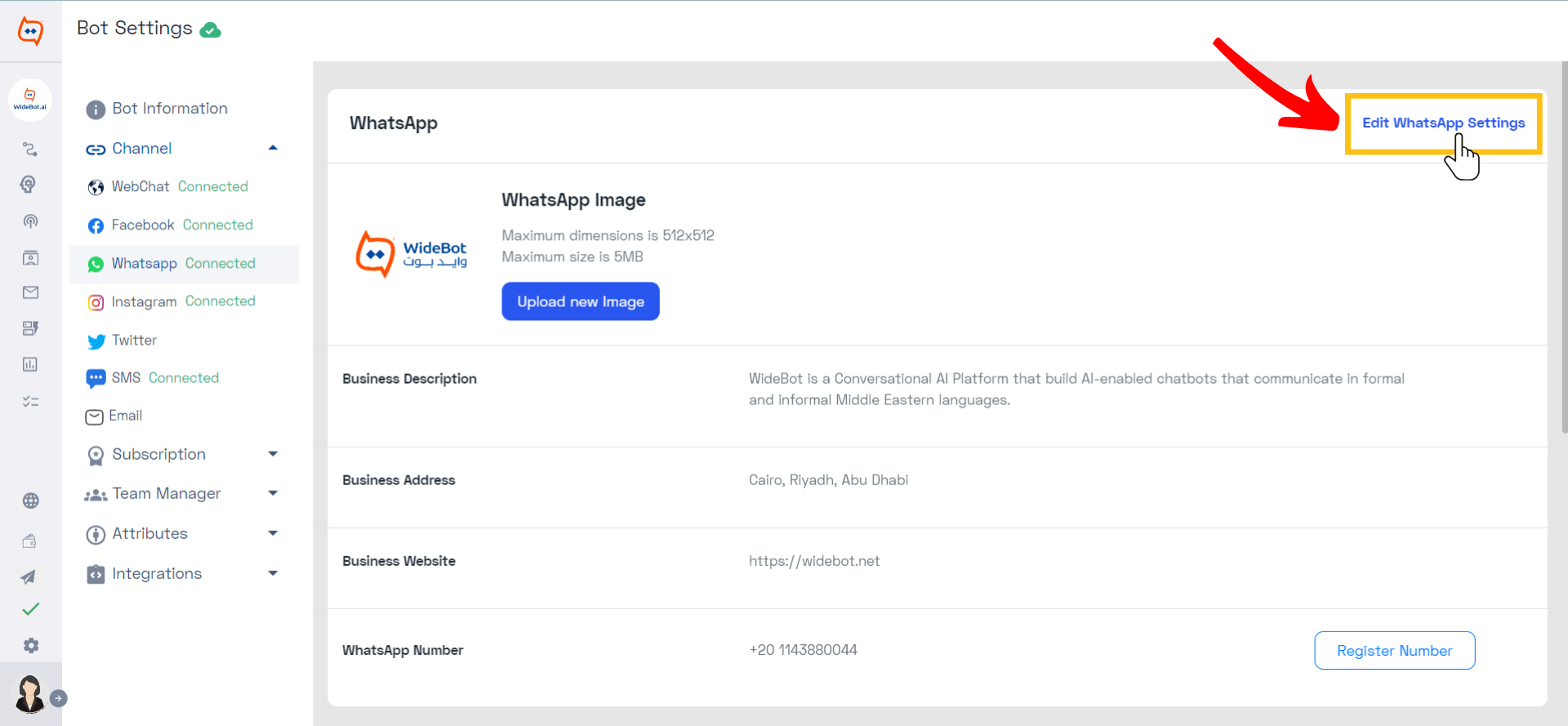Open the contacts/users icon in the sidebar

pos(30,258)
